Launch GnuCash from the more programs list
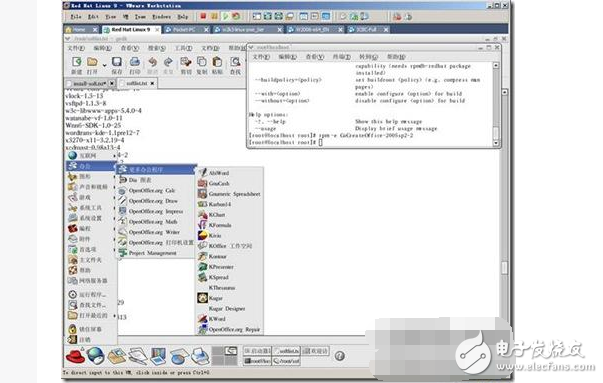 230,183
